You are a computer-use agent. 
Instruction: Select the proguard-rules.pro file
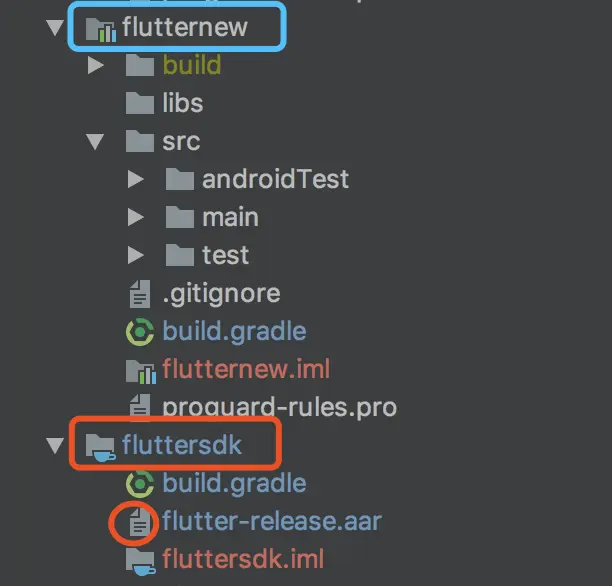point(279,407)
